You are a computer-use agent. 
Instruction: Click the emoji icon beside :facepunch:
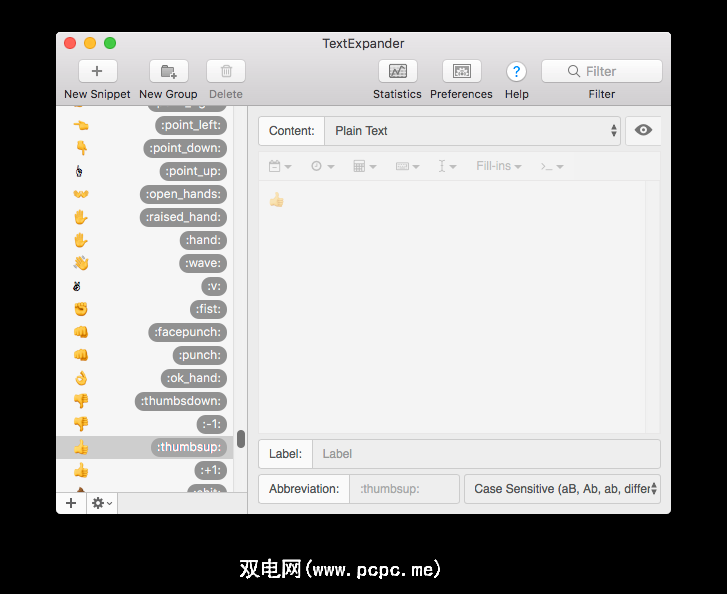point(81,332)
